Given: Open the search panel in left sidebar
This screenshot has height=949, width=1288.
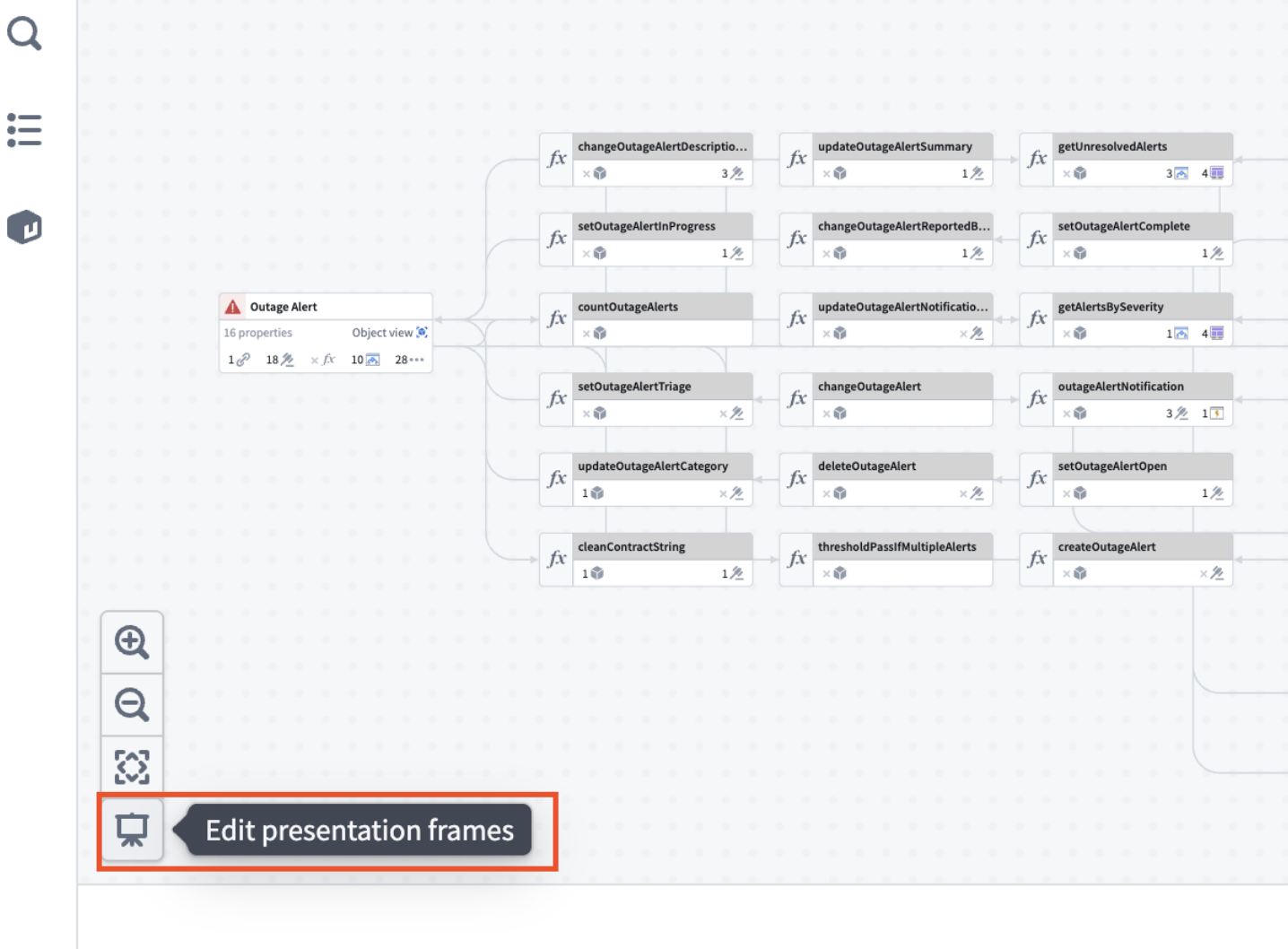Looking at the screenshot, I should pos(24,33).
